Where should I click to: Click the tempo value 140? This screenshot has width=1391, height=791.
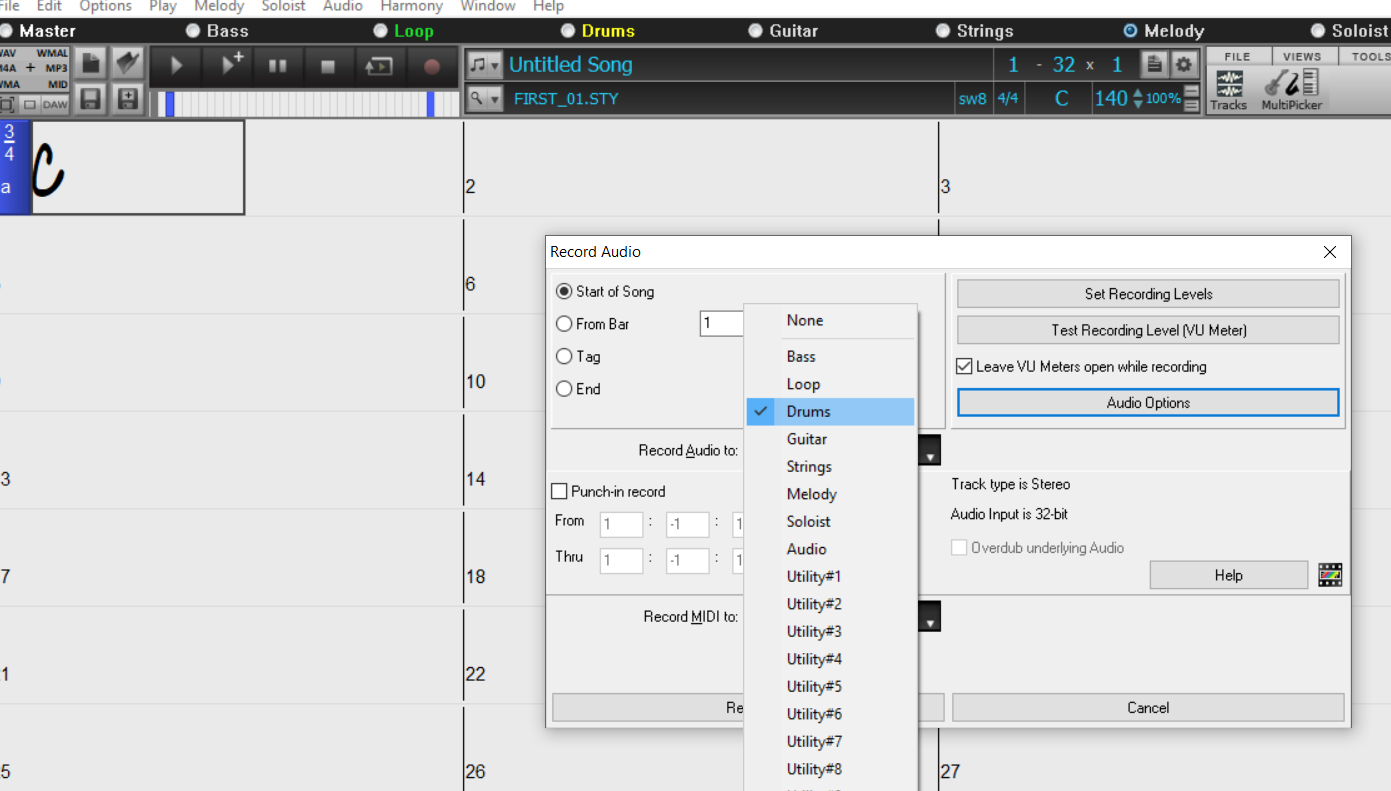tap(1110, 98)
